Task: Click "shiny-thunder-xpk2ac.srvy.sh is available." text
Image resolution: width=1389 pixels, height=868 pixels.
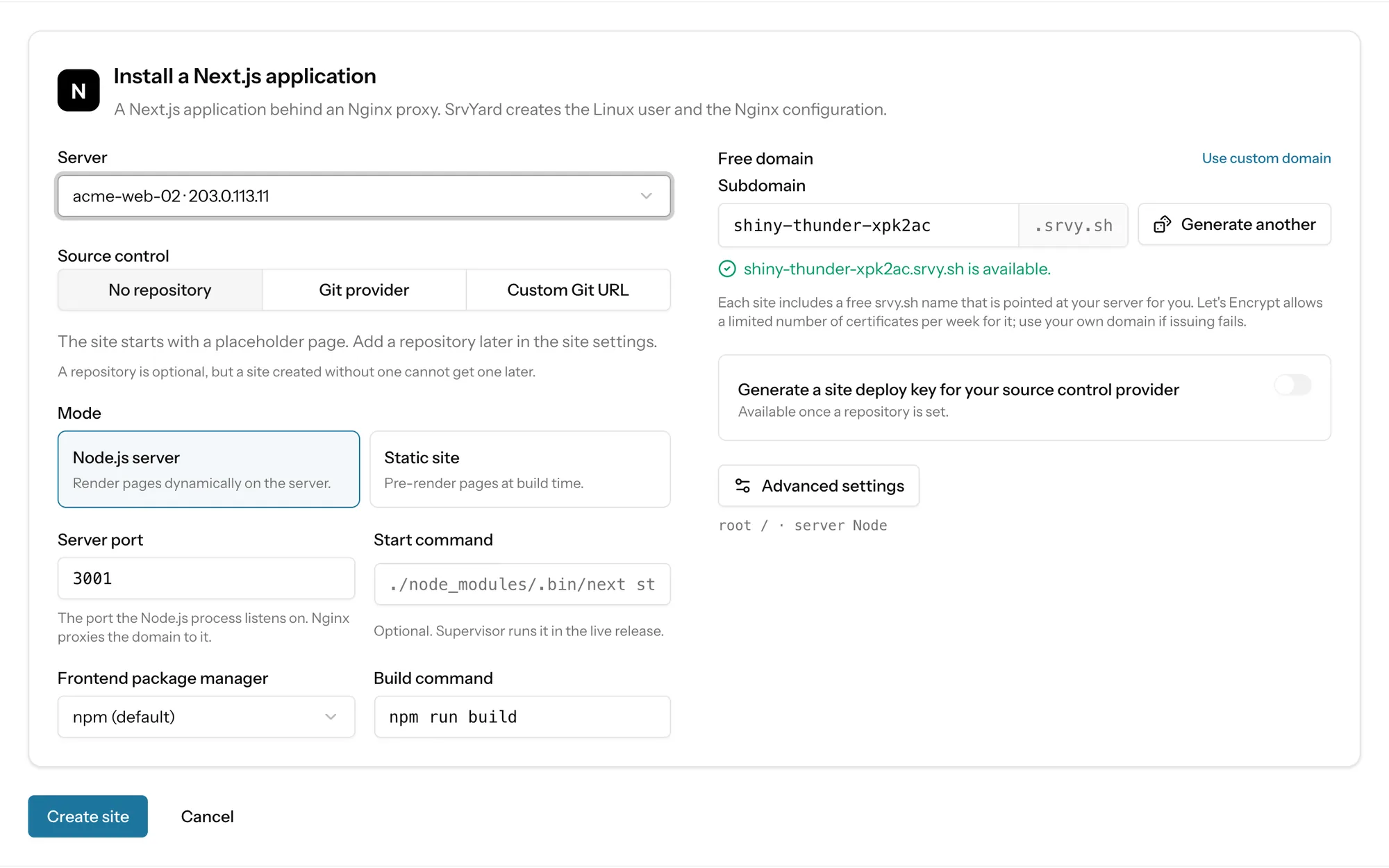Action: [x=897, y=269]
